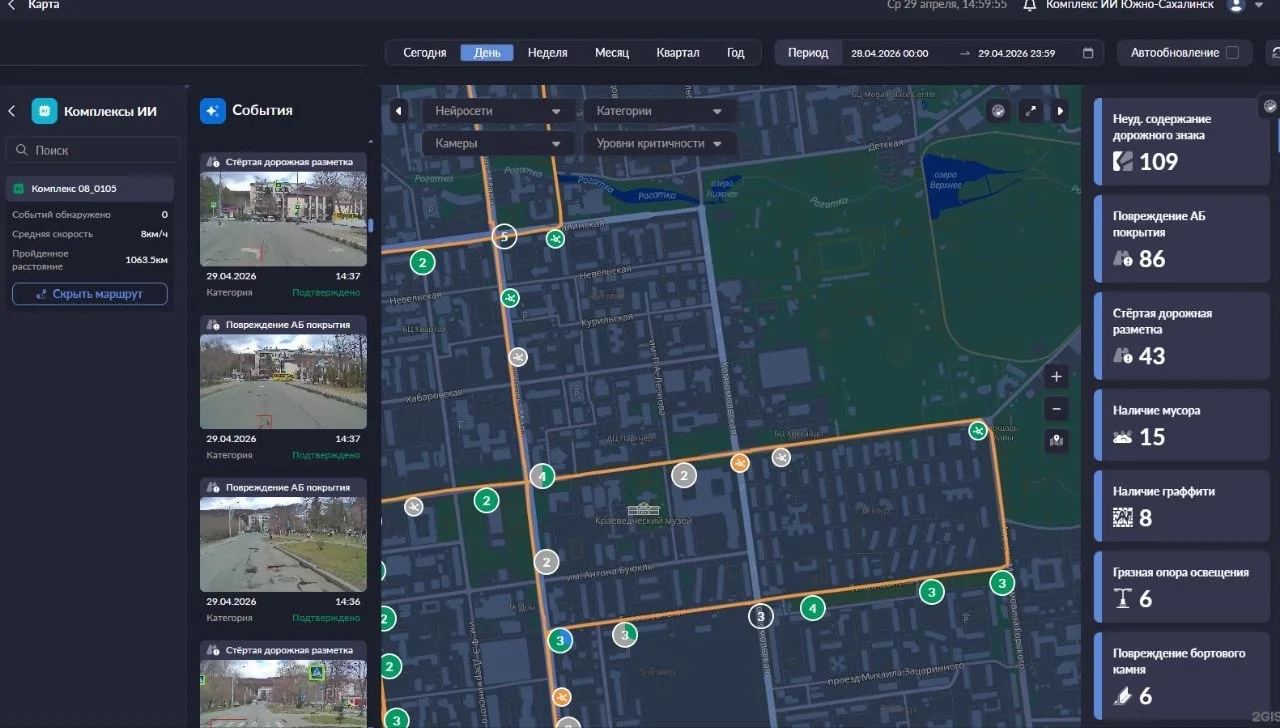The height and width of the screenshot is (728, 1280).
Task: Open notifications with the bell icon
Action: point(1029,5)
